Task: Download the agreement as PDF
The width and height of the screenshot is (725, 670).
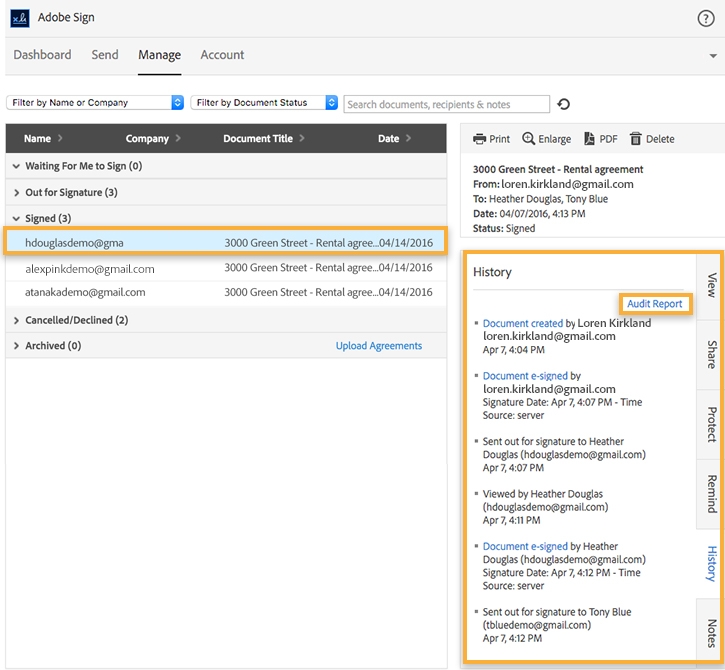Action: coord(601,139)
